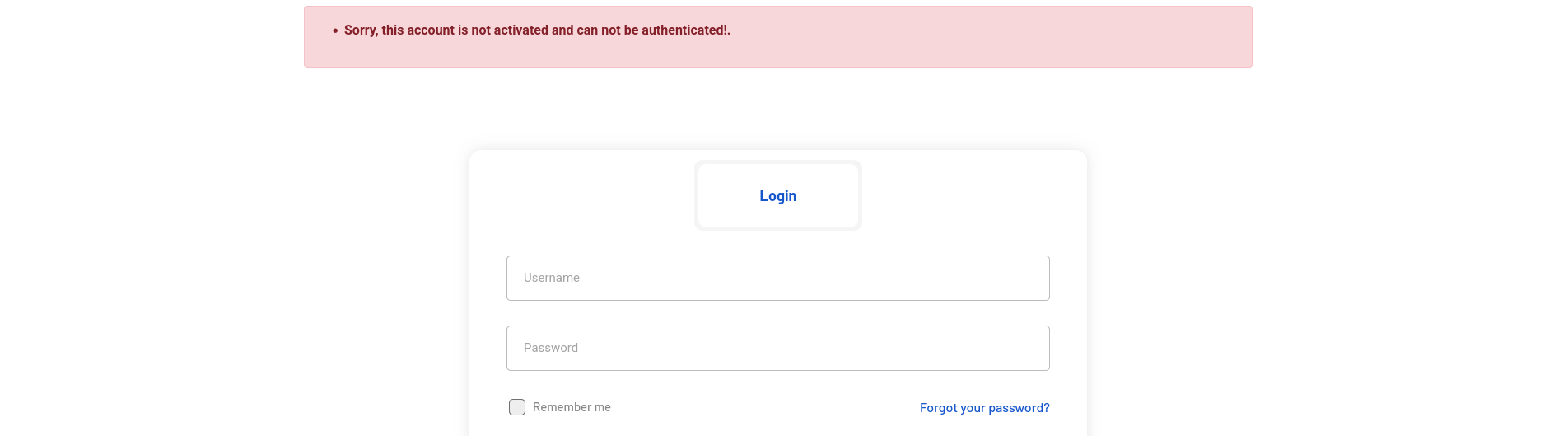Click the Password placeholder text
1568x436 pixels.
tap(551, 348)
